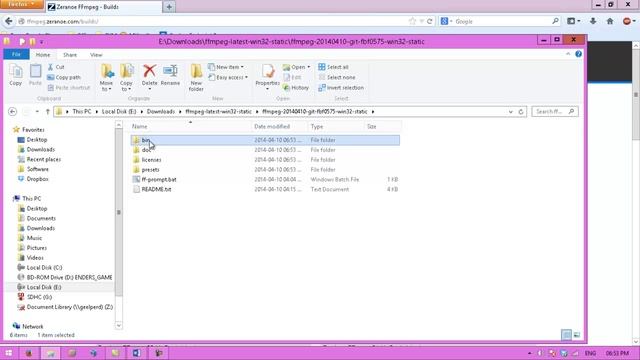Open the address bar history dropdown

tap(511, 111)
